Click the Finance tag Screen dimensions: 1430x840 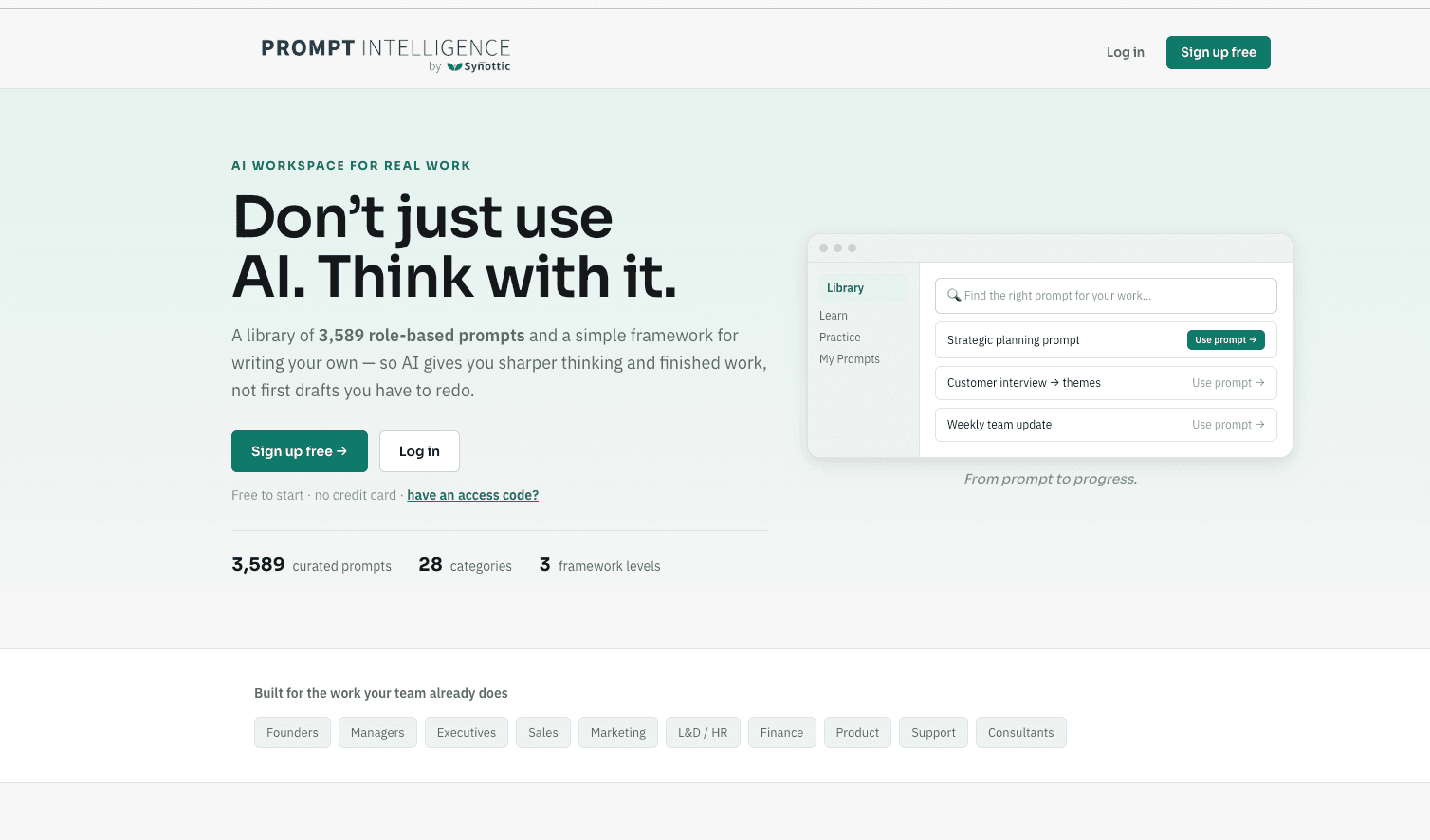tap(782, 733)
